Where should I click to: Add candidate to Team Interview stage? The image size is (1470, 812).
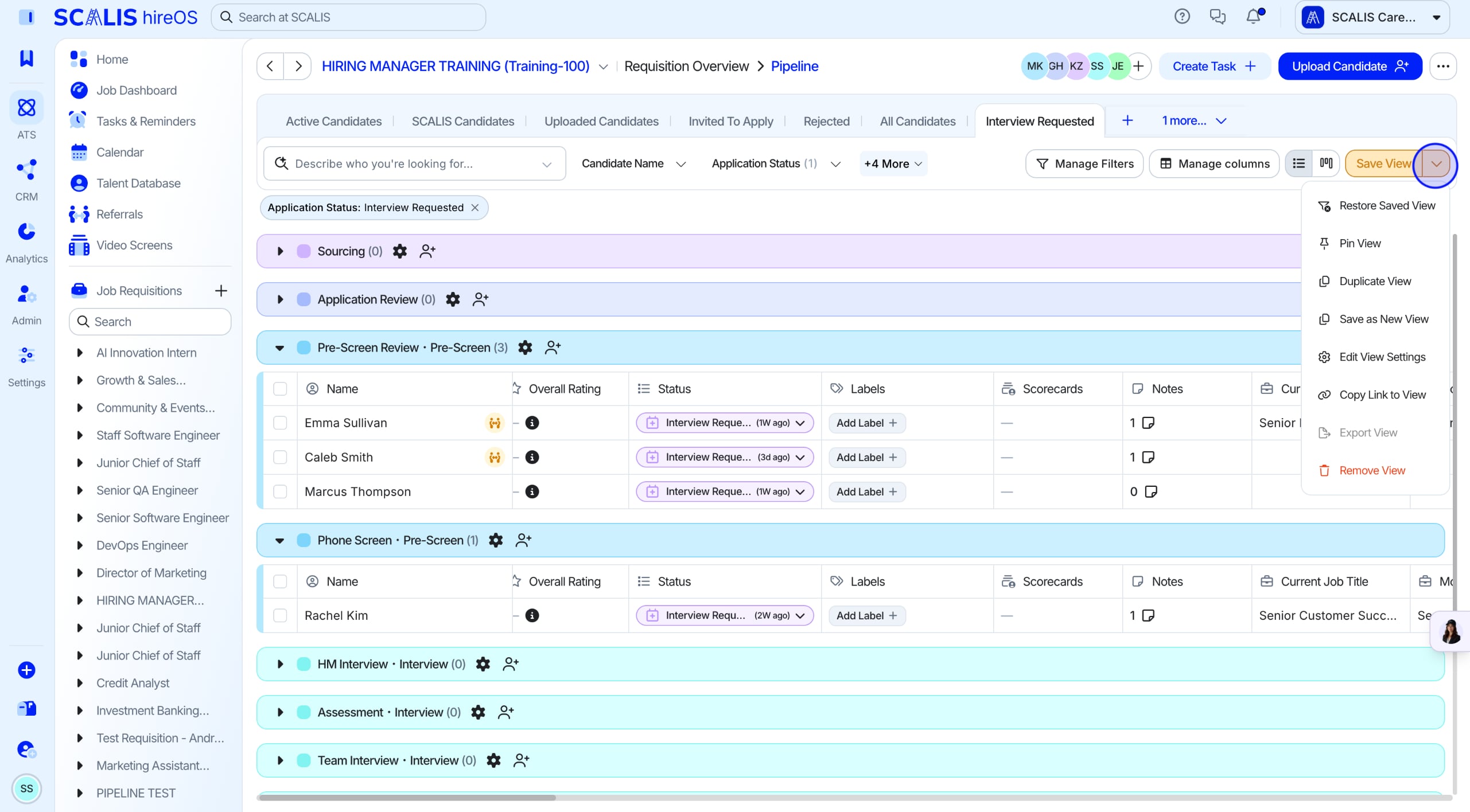click(x=521, y=760)
